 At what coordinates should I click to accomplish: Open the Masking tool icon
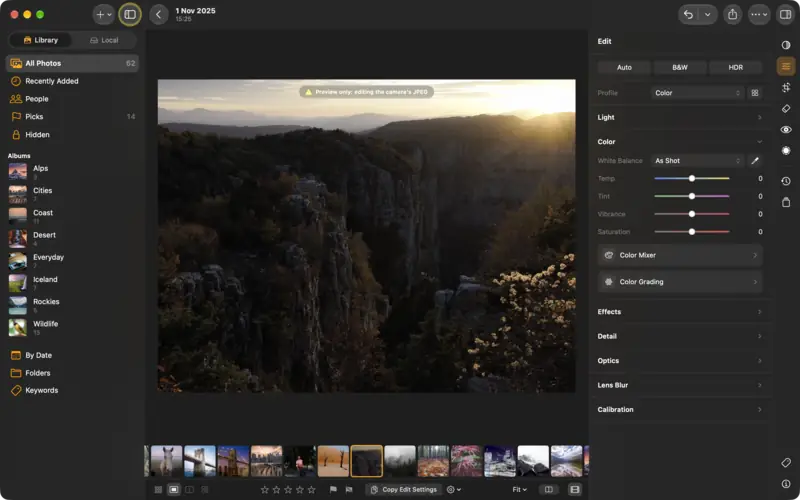click(x=786, y=151)
